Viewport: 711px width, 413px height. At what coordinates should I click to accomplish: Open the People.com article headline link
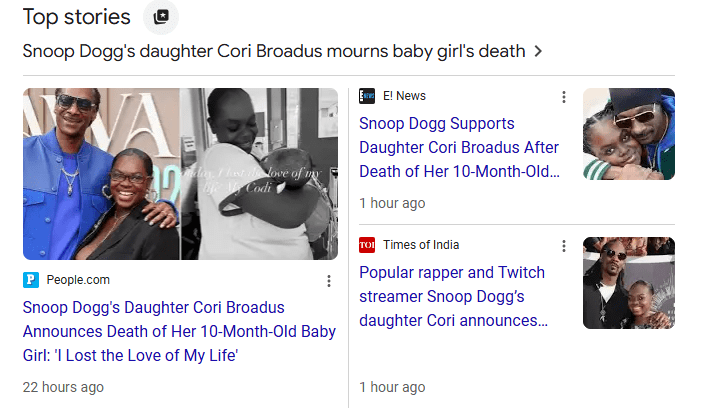click(179, 331)
